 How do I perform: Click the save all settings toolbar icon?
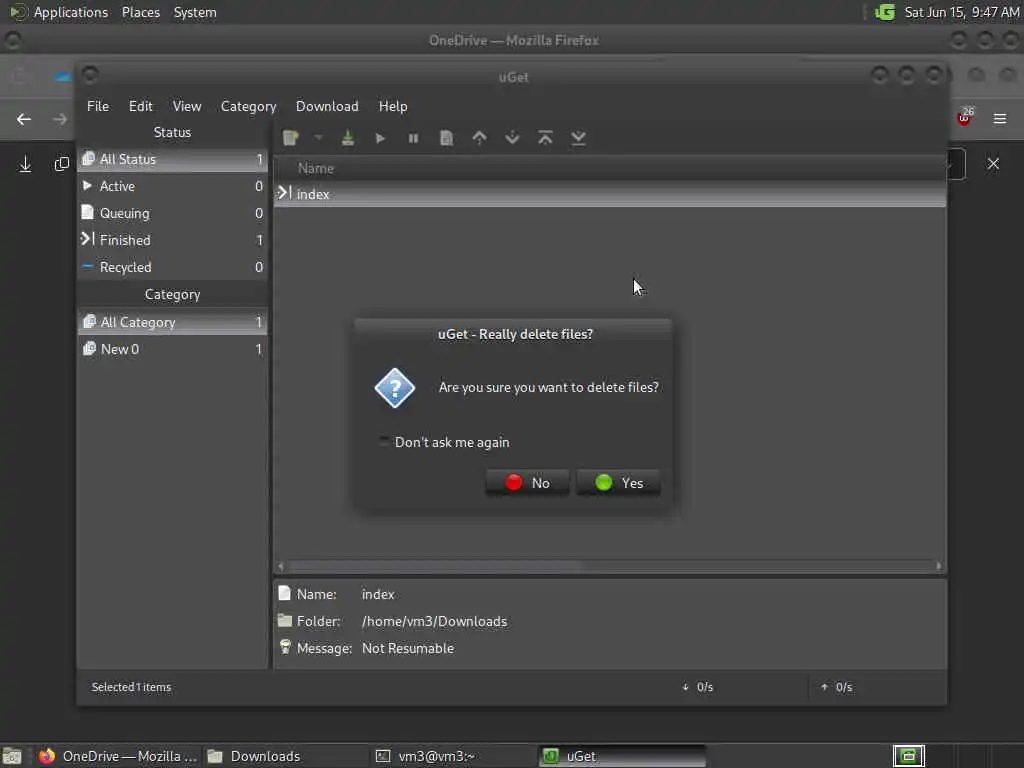point(348,138)
